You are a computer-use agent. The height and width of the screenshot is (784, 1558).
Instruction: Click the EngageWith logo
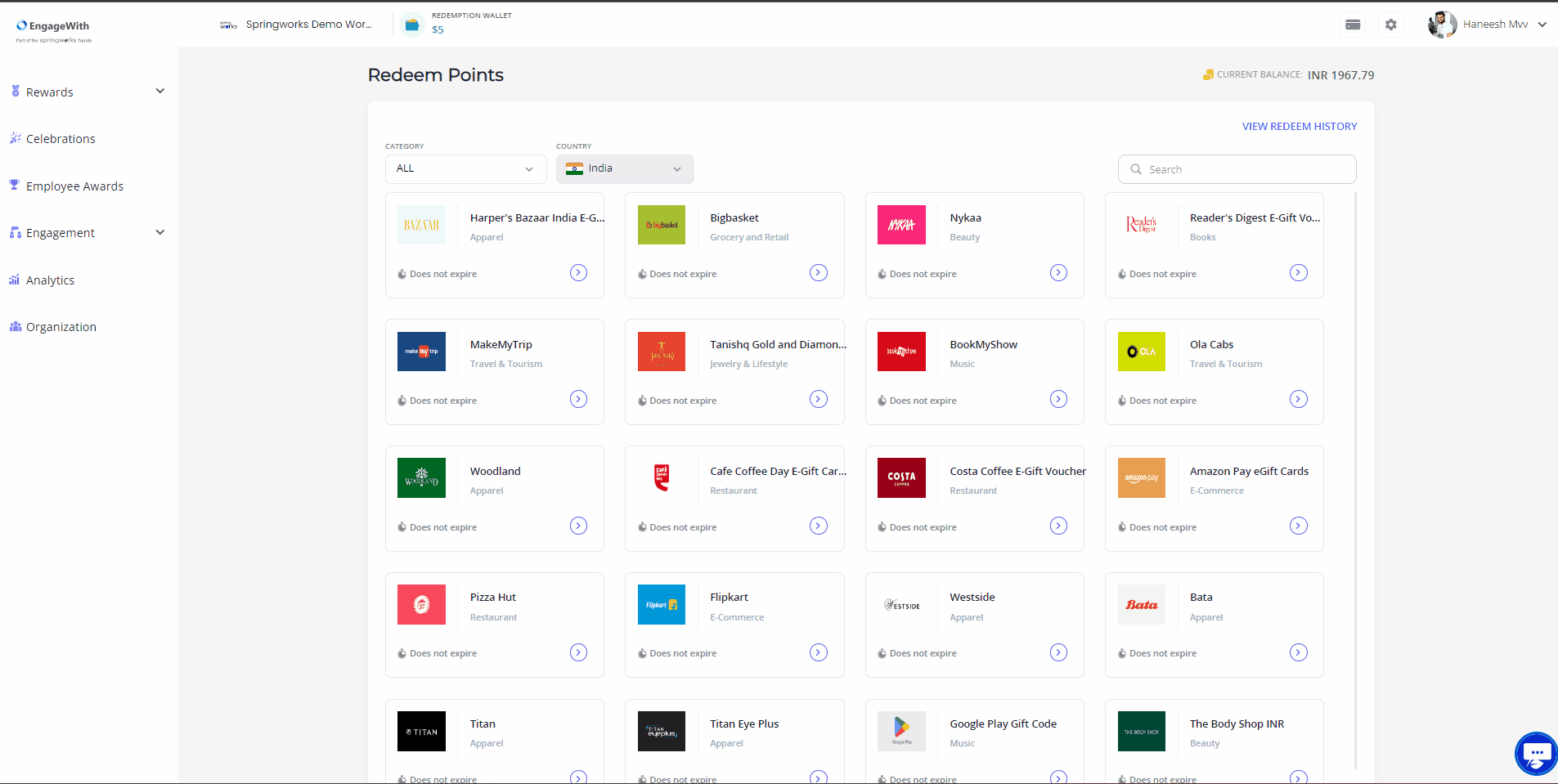(54, 30)
